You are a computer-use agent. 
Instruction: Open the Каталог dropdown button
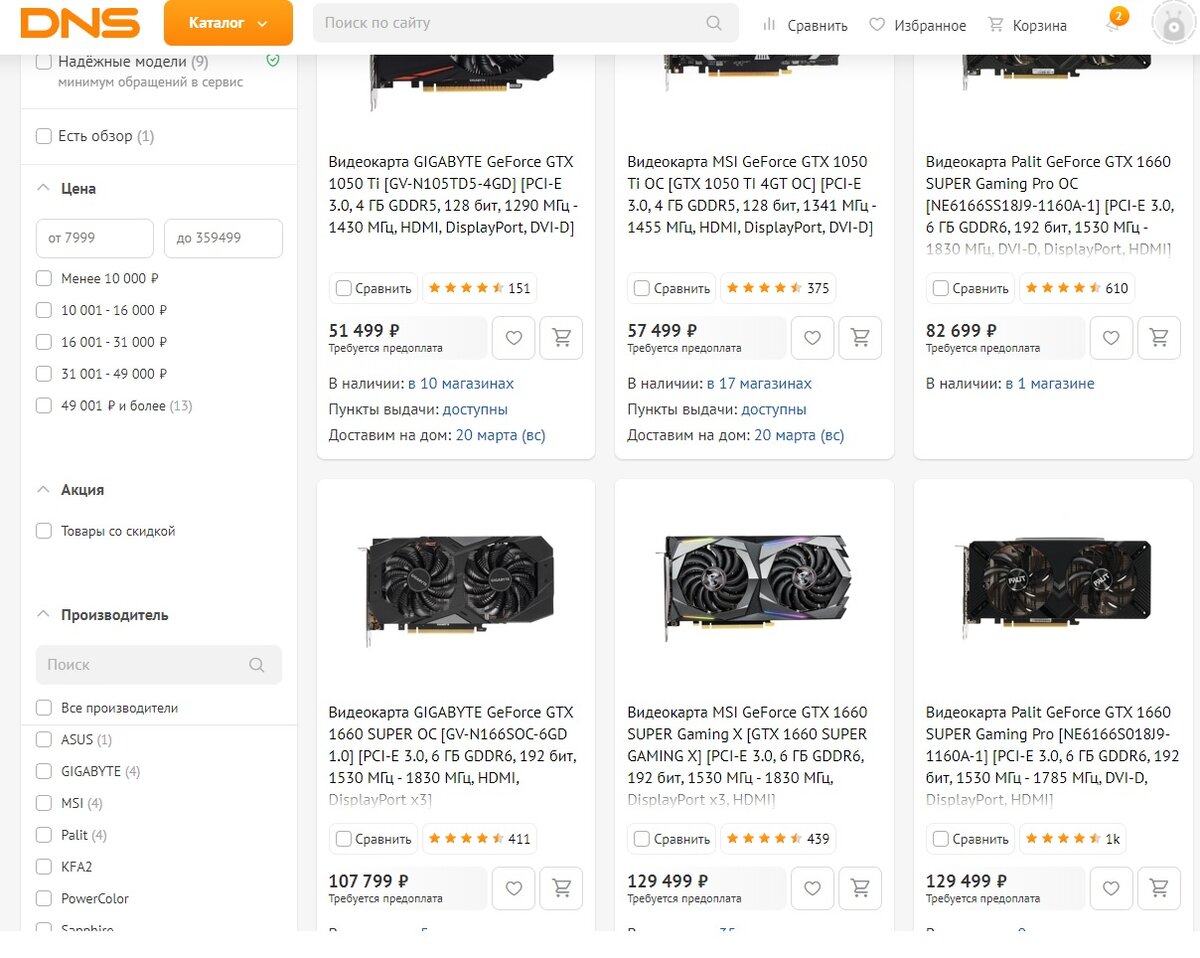click(x=228, y=23)
